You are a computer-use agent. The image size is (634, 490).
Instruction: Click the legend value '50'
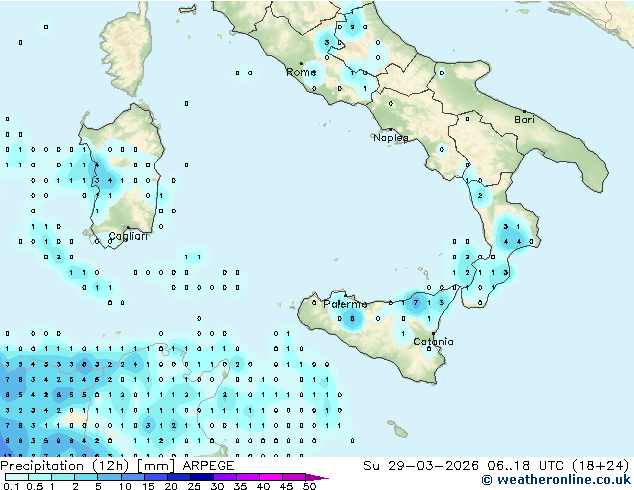tap(309, 486)
